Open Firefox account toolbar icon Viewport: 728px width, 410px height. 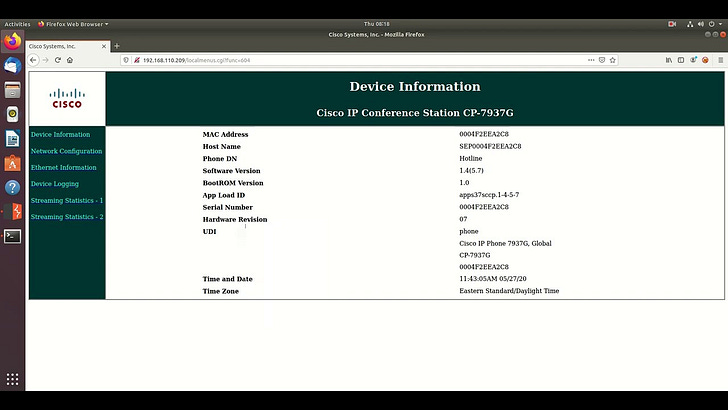click(693, 60)
